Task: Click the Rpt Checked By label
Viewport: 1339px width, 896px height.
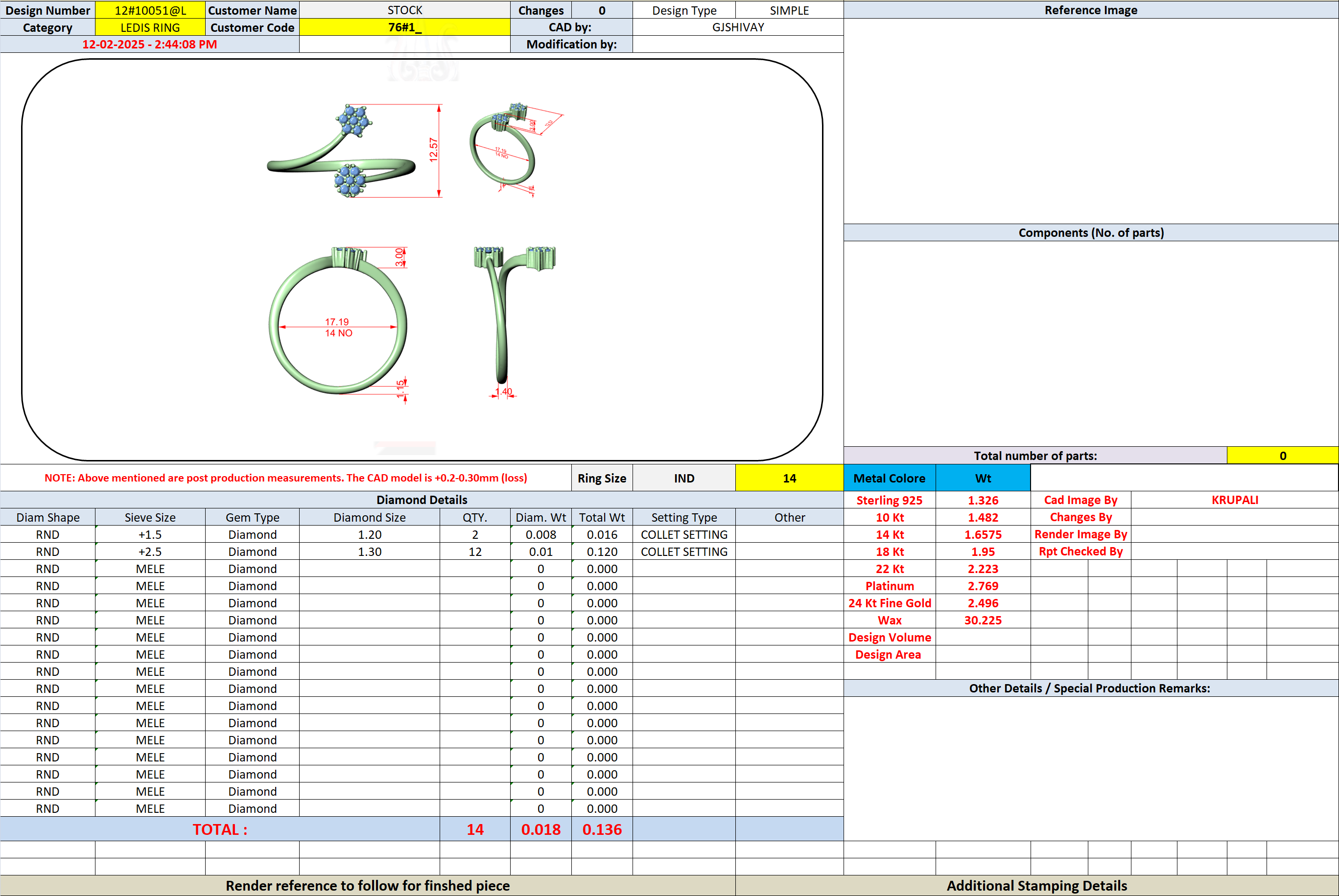Action: (1081, 551)
